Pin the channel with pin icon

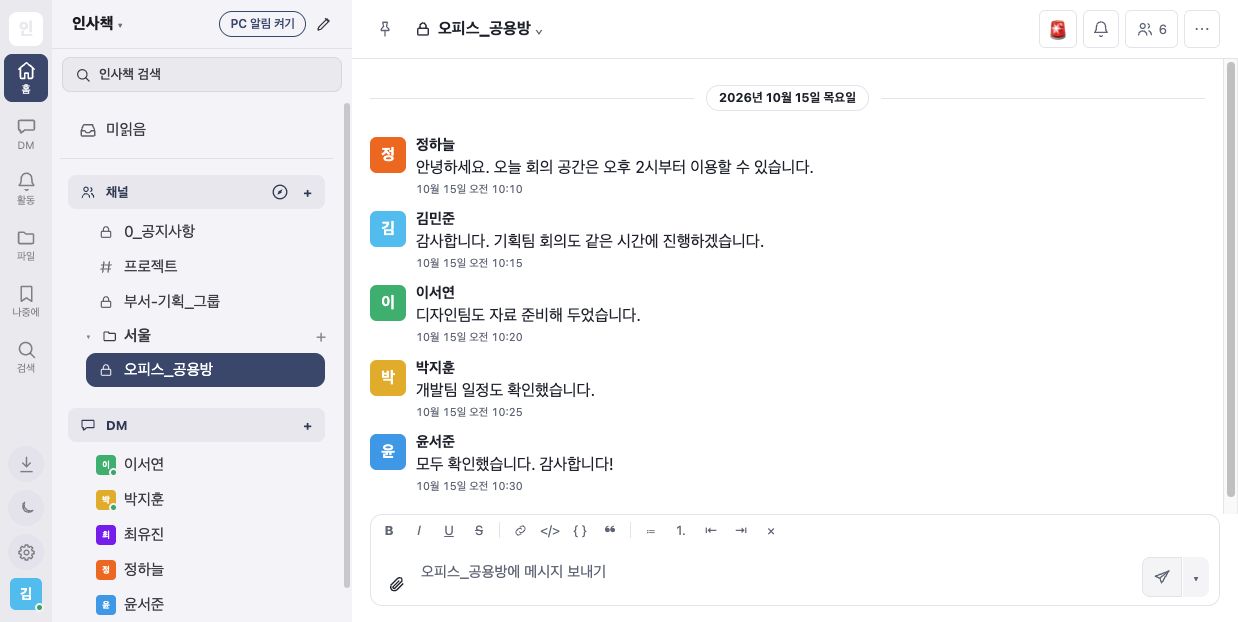tap(385, 29)
